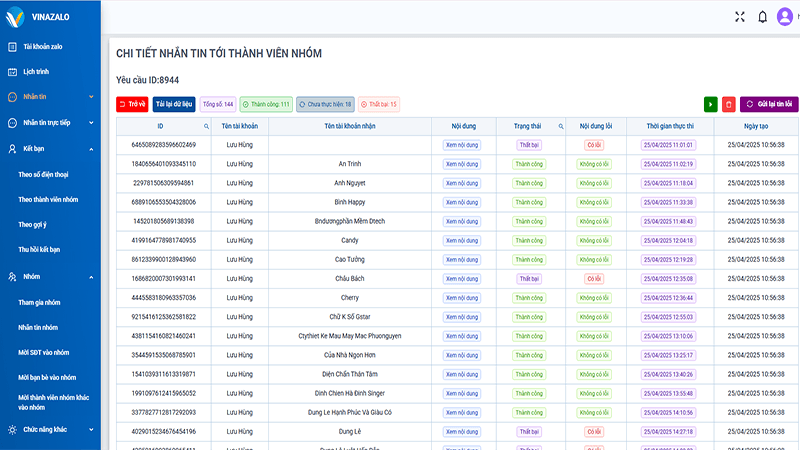Screen dimensions: 800x450
Task: Toggle fullscreen with the expand arrows icon
Action: click(x=740, y=17)
